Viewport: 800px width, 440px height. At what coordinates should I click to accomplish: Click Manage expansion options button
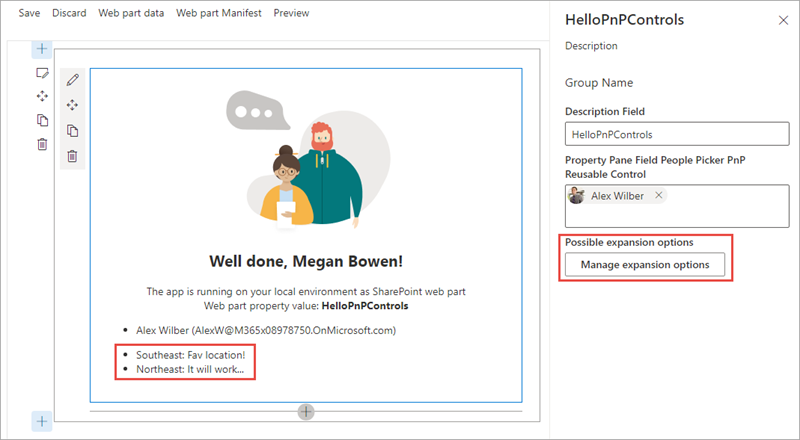tap(645, 265)
